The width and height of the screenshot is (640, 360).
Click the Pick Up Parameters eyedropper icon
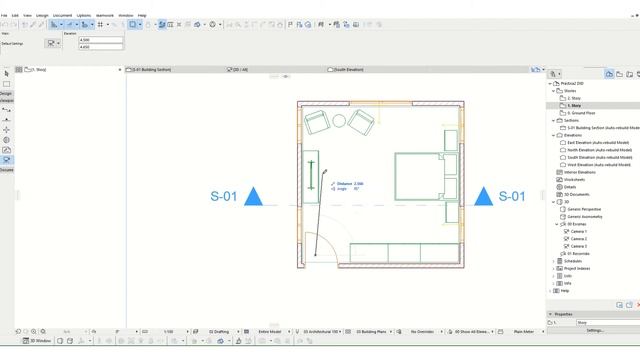pyautogui.click(x=33, y=24)
